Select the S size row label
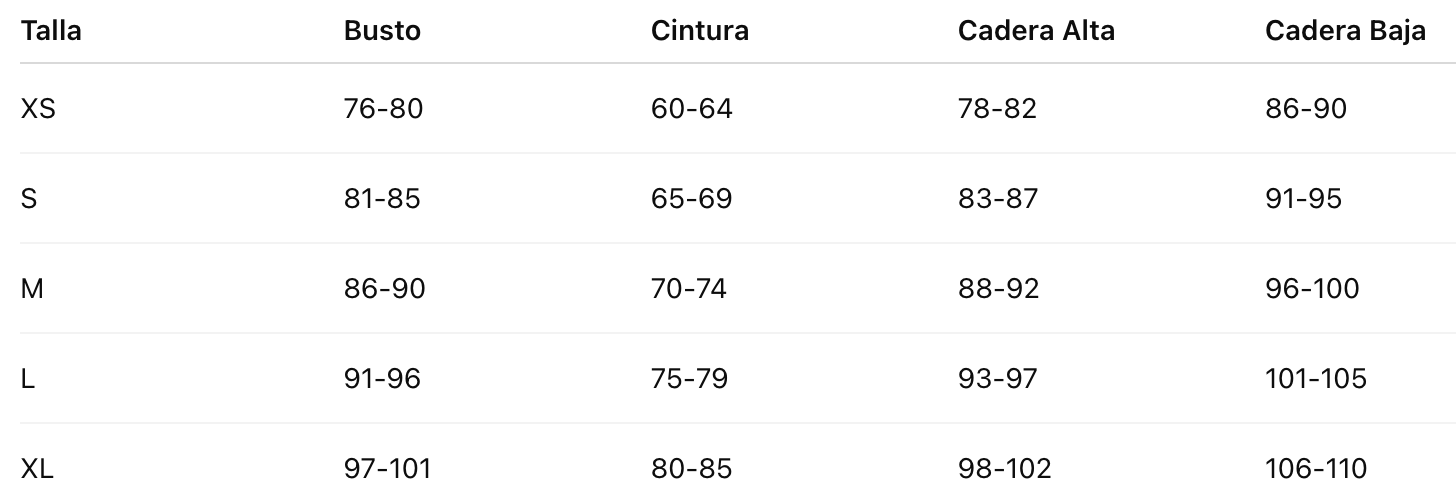This screenshot has height=490, width=1456. click(x=29, y=198)
